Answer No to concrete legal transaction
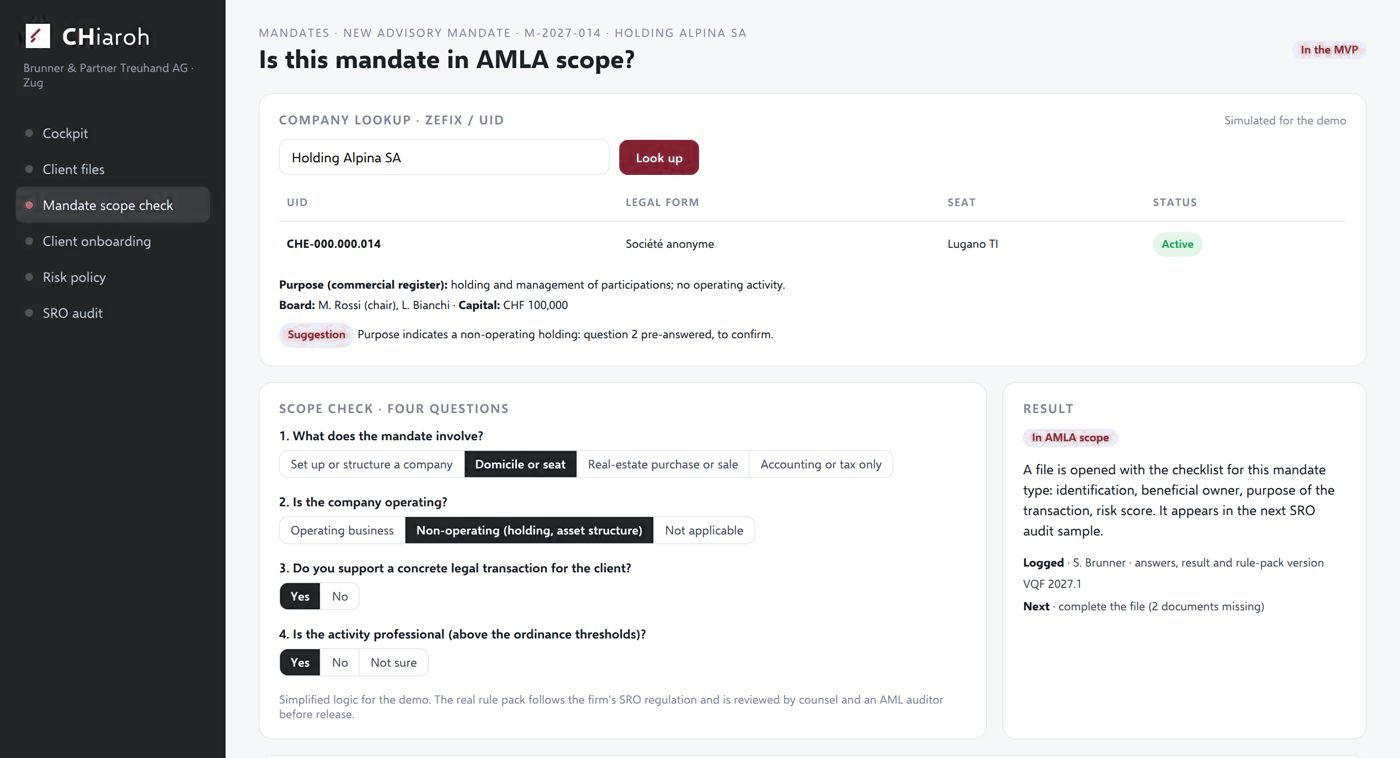Image resolution: width=1400 pixels, height=758 pixels. (340, 596)
